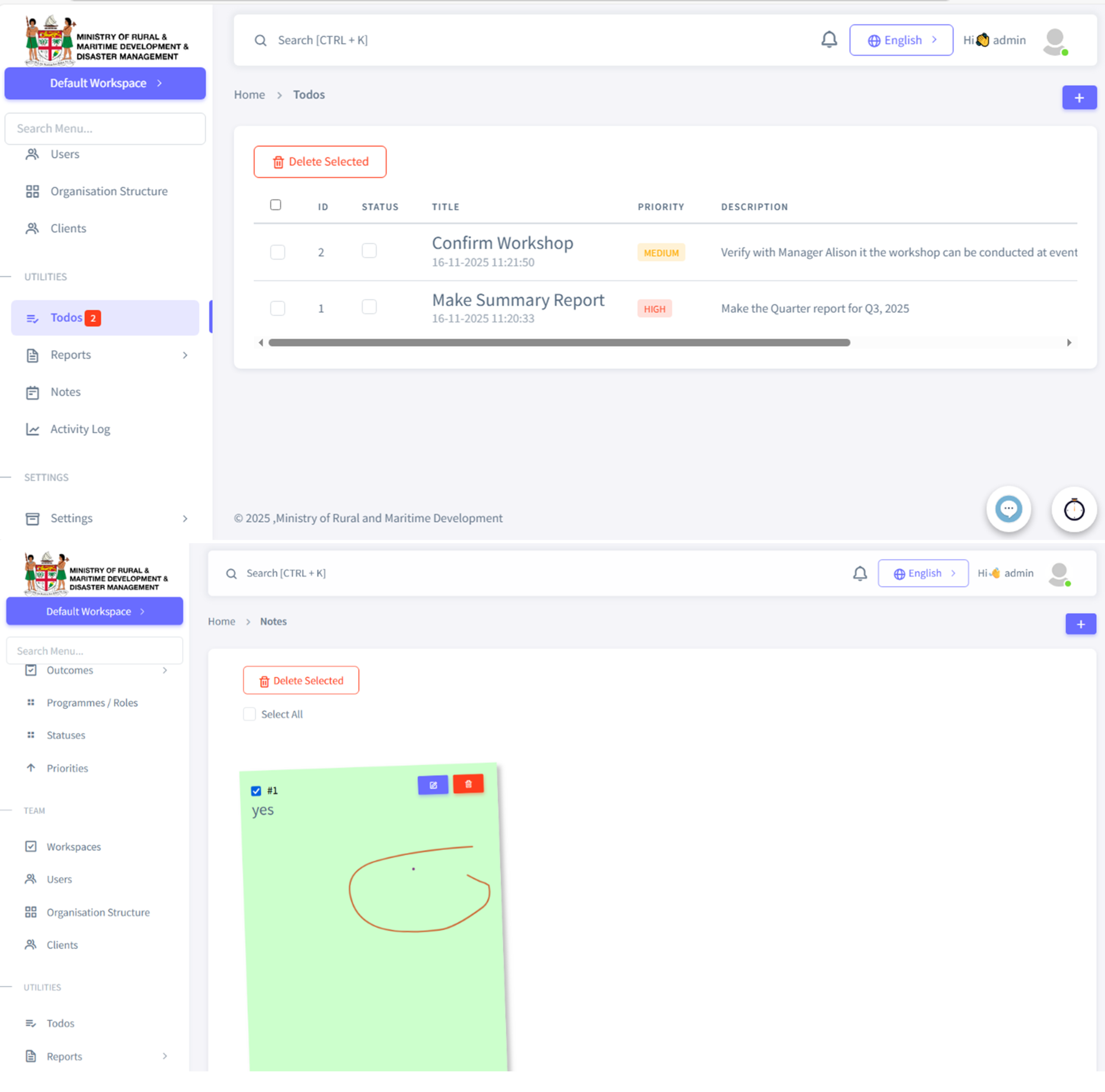Open the user avatar in Notes page header
The image size is (1105, 1092).
point(1059,574)
